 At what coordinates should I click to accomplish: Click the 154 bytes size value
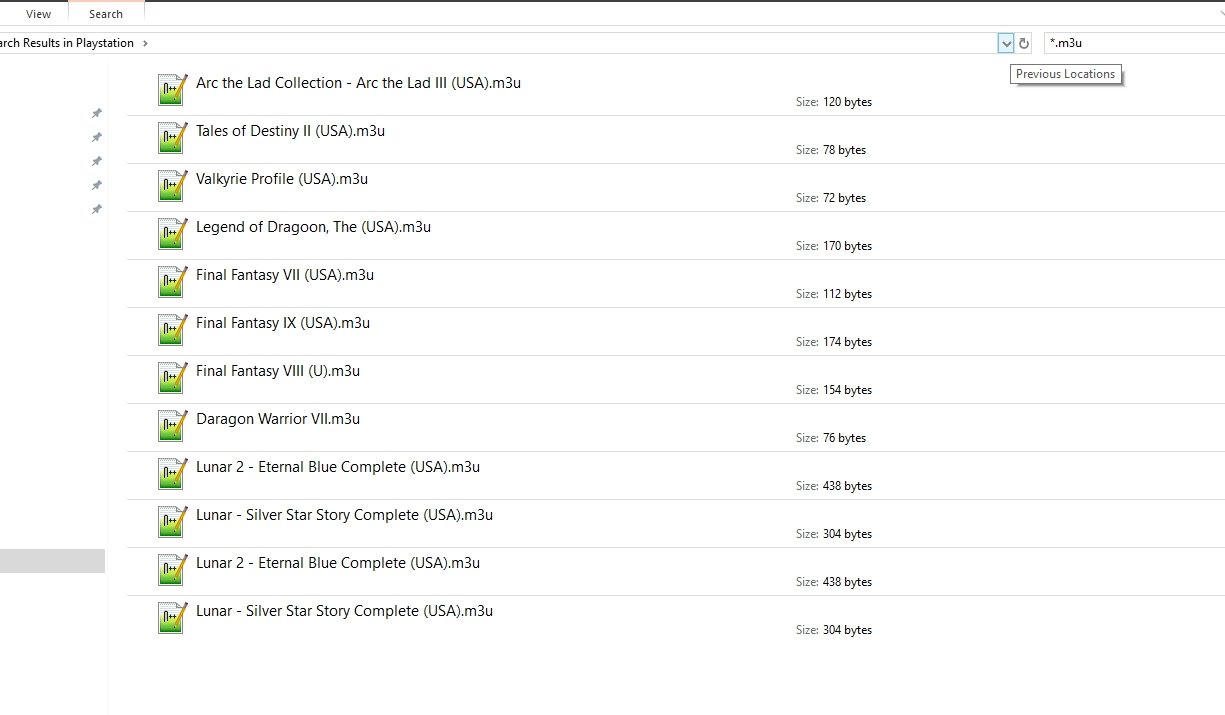click(847, 390)
